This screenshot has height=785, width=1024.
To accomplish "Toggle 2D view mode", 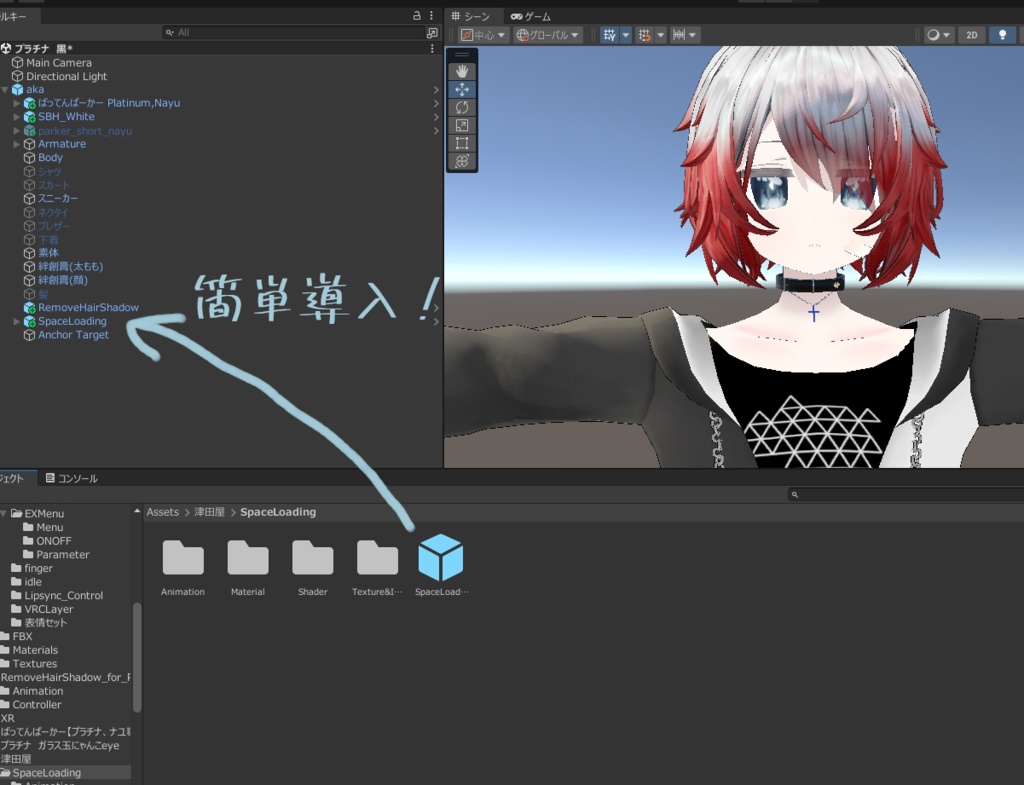I will coord(971,34).
